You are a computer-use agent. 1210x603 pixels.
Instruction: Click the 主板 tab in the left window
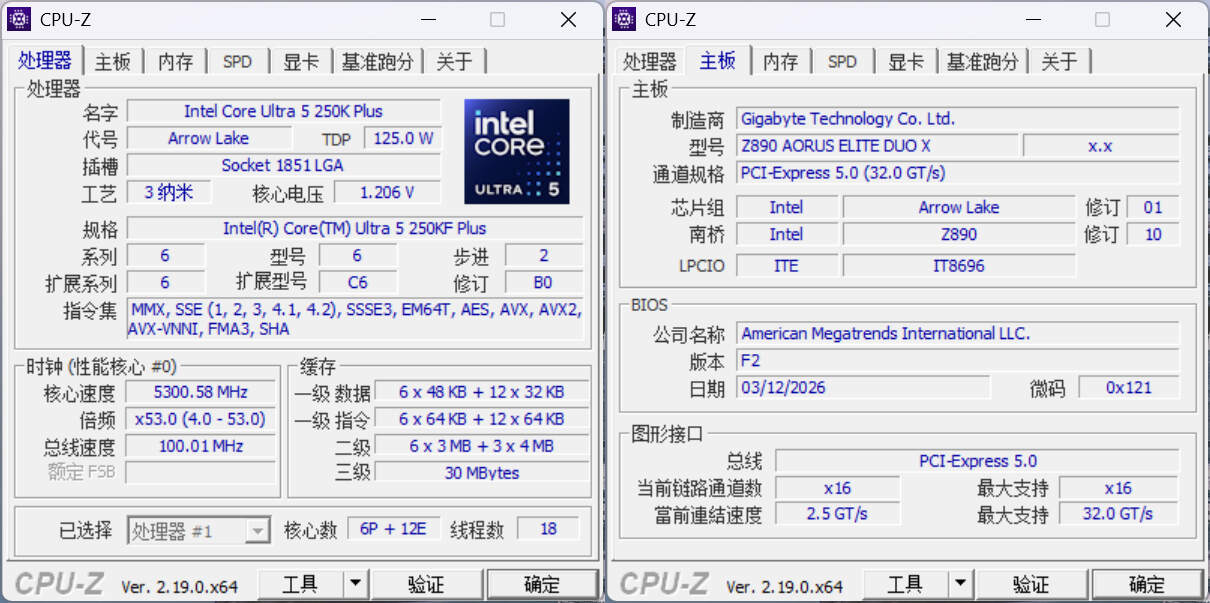click(x=113, y=61)
